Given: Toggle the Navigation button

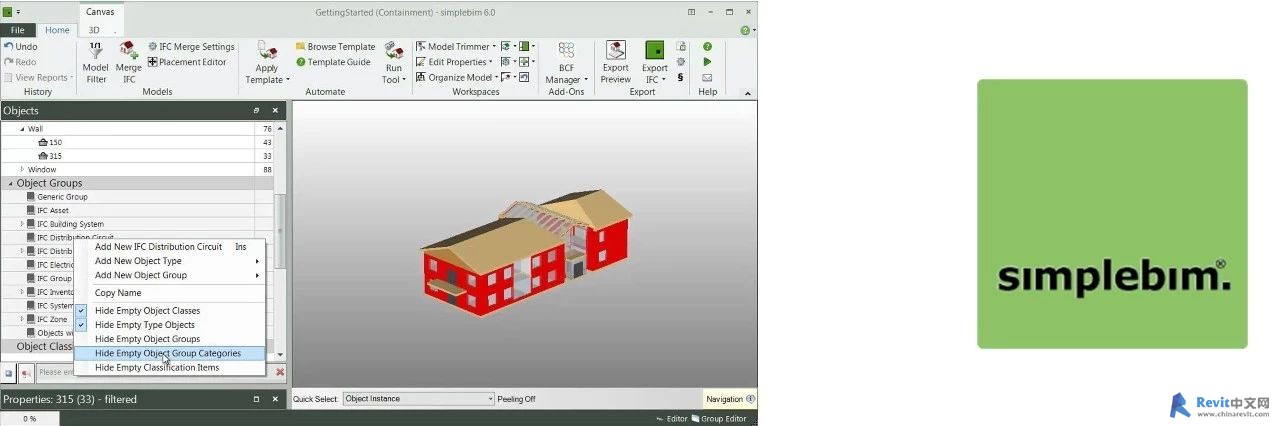Looking at the screenshot, I should pos(731,398).
